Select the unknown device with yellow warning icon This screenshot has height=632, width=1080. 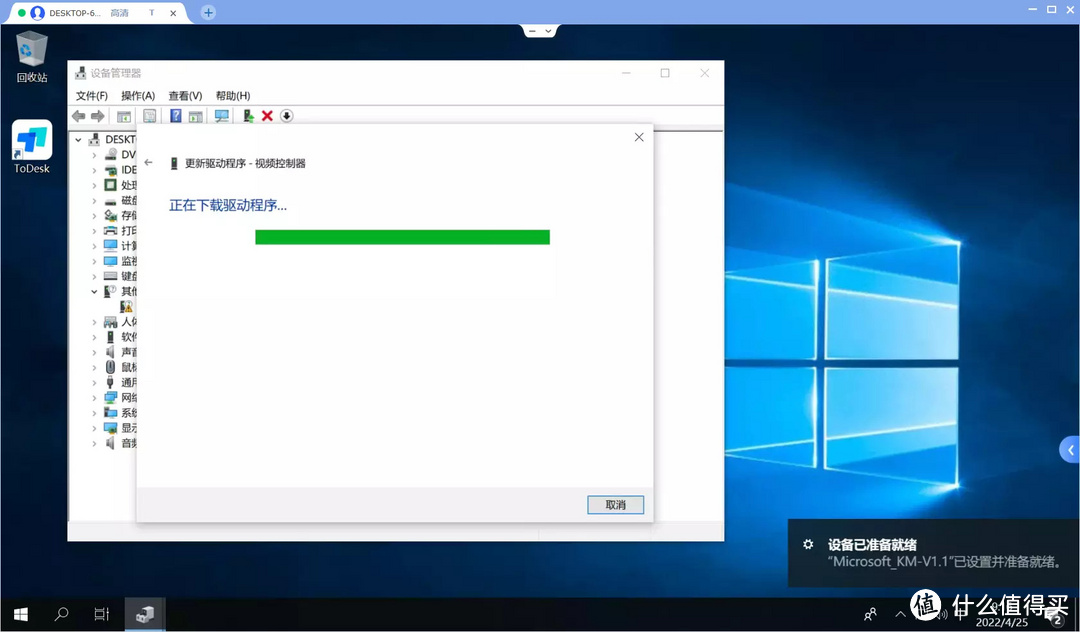click(x=126, y=306)
